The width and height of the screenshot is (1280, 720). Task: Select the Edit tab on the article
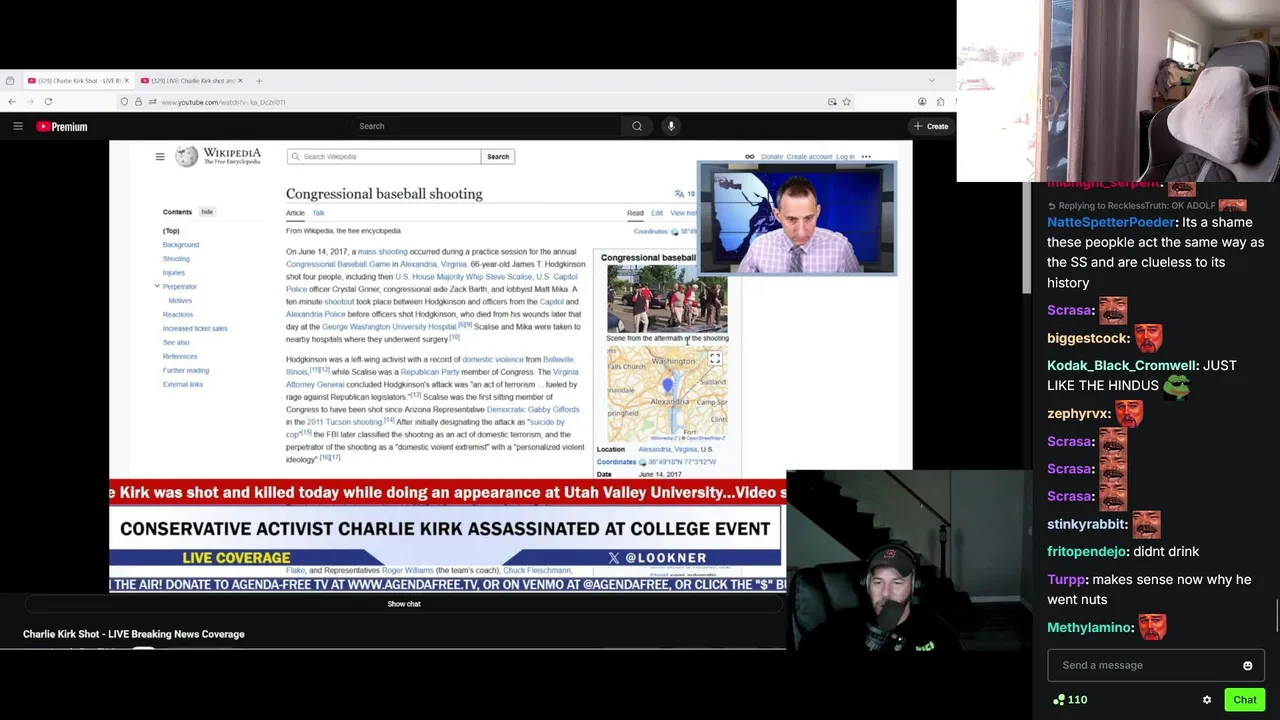point(657,213)
